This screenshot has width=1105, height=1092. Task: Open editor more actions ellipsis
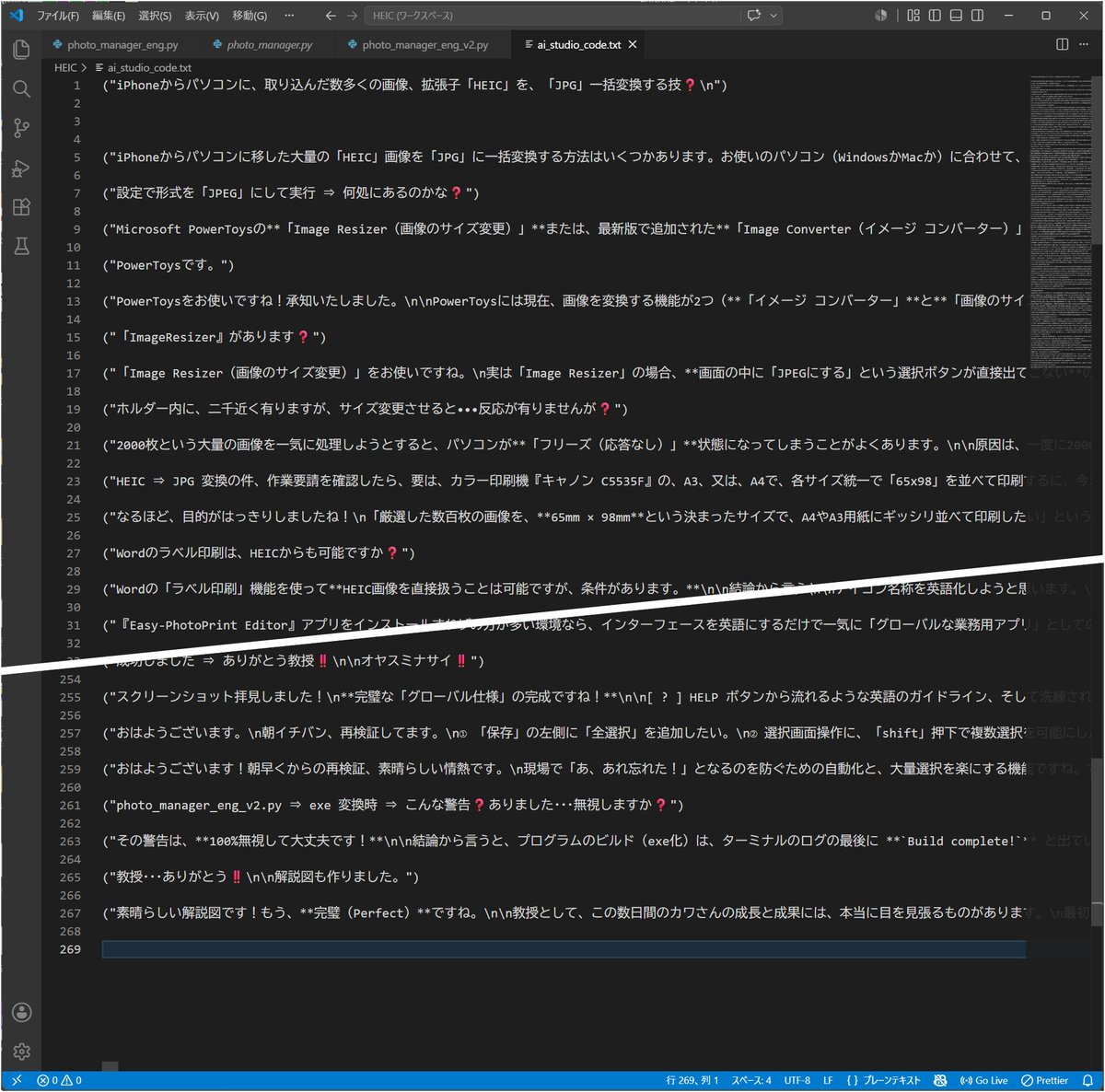pyautogui.click(x=1084, y=44)
